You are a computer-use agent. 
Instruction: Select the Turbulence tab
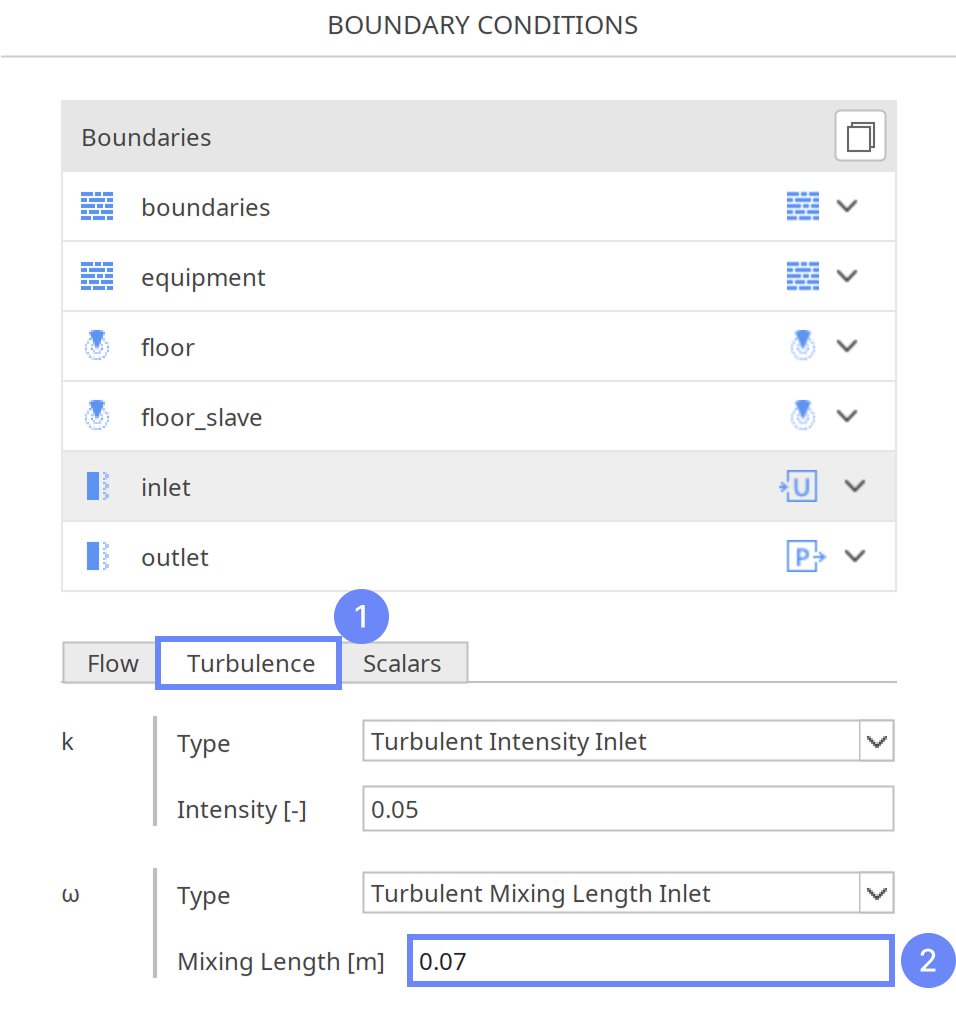[x=250, y=664]
